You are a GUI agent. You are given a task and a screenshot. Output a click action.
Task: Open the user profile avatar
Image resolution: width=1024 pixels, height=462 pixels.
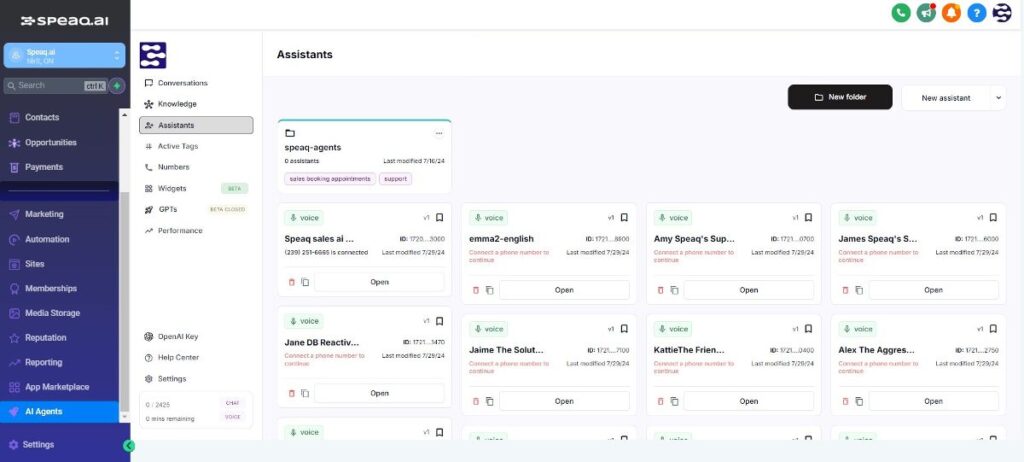pos(1002,12)
